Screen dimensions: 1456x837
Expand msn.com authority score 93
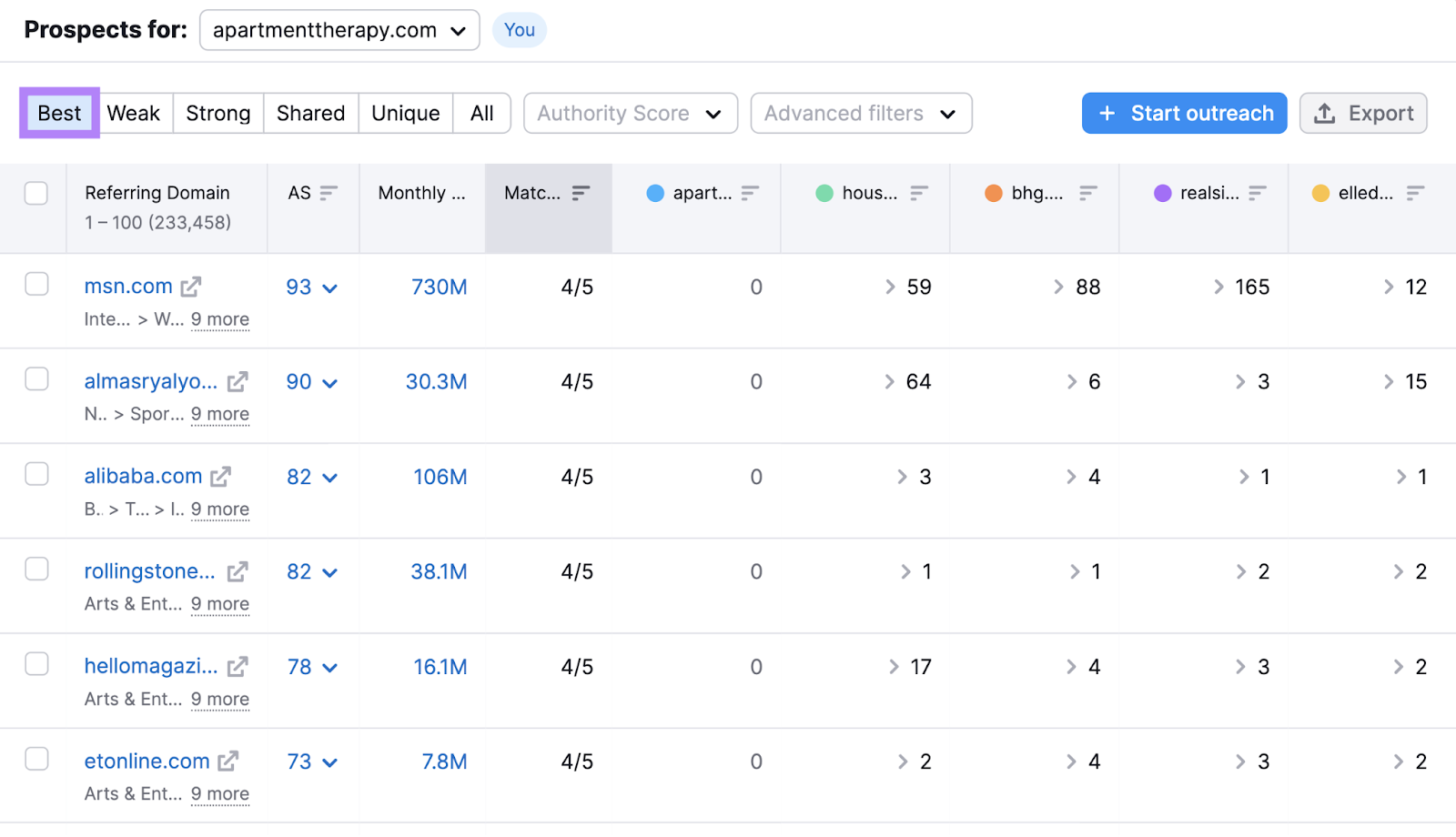[330, 288]
